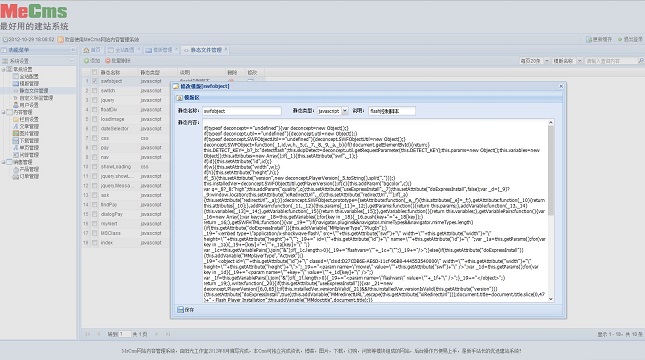Select the MSClass row text
The height and width of the screenshot is (360, 645).
pyautogui.click(x=111, y=233)
